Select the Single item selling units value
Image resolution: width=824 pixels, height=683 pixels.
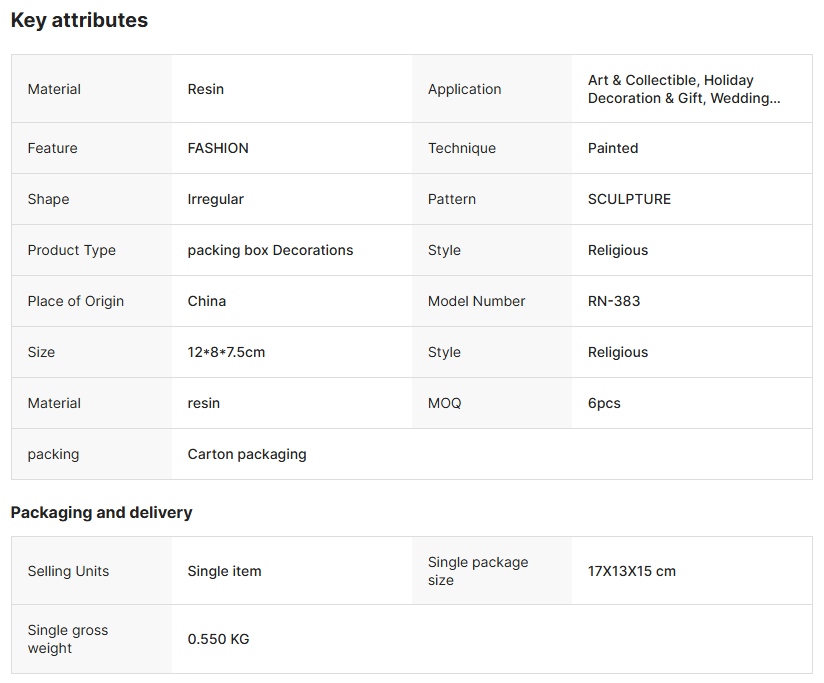(224, 571)
